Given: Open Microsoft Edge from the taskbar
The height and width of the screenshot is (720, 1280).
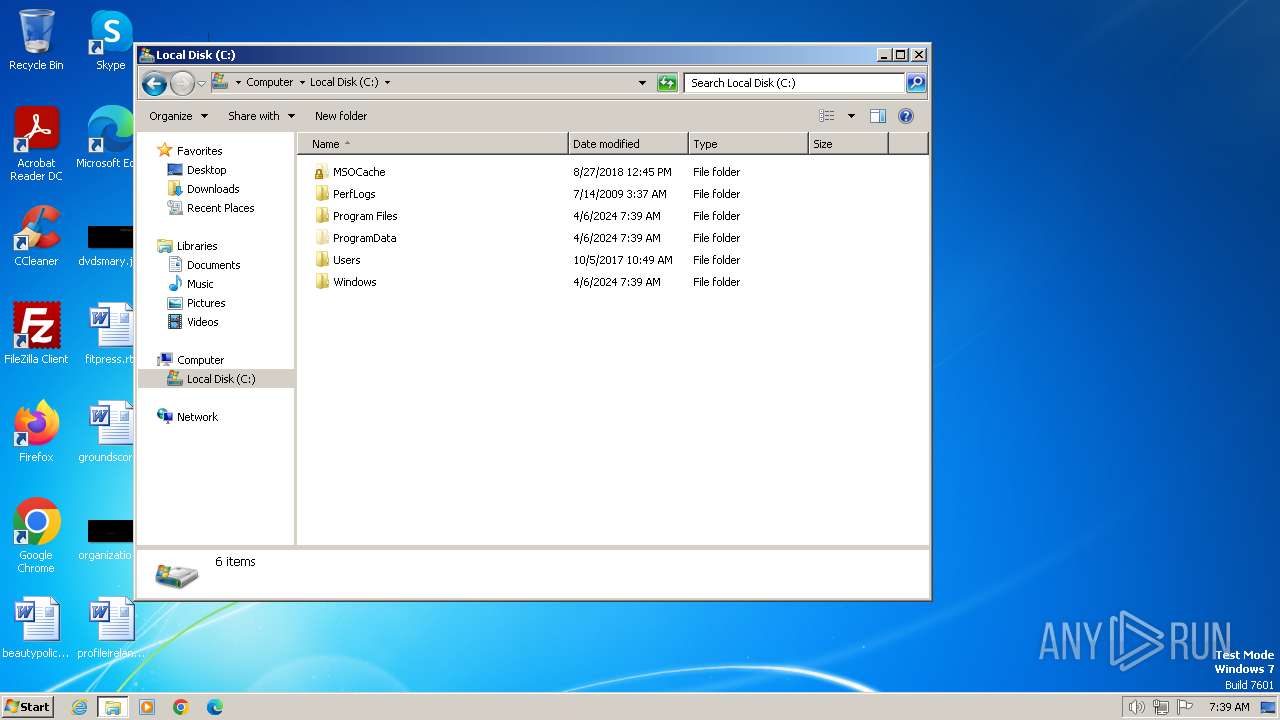Looking at the screenshot, I should tap(215, 707).
